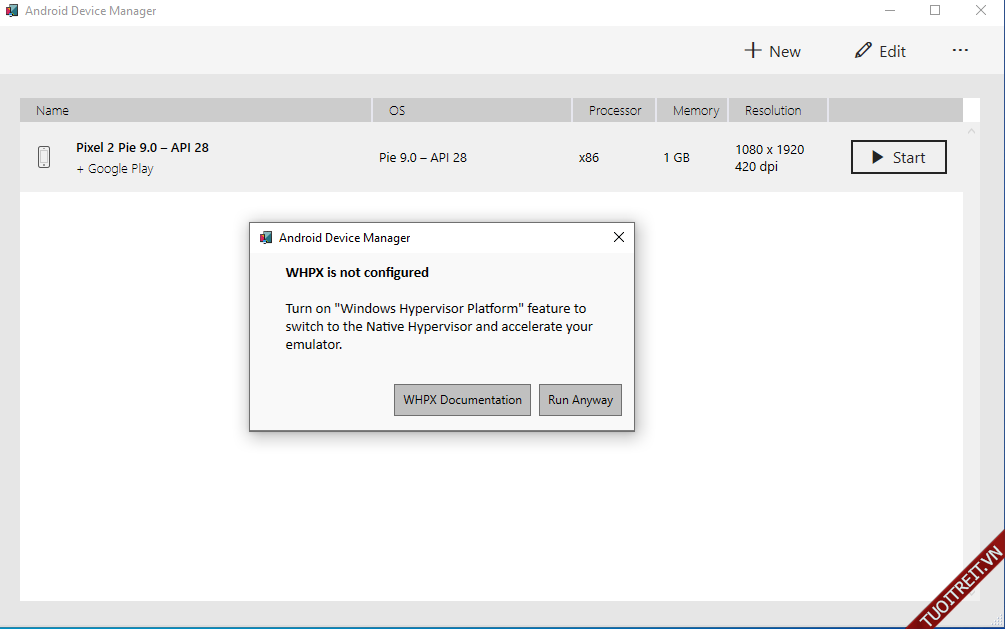Screen dimensions: 1005x629
Task: Click the app icon in the dialog title bar
Action: (266, 238)
